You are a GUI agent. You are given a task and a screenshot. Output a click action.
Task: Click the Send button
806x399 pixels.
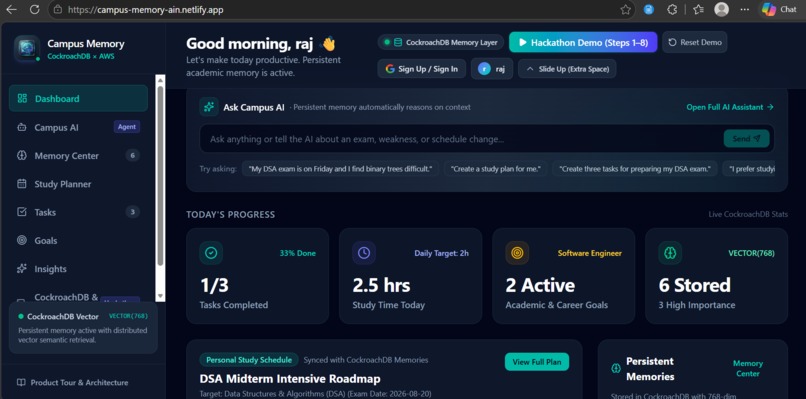(746, 138)
